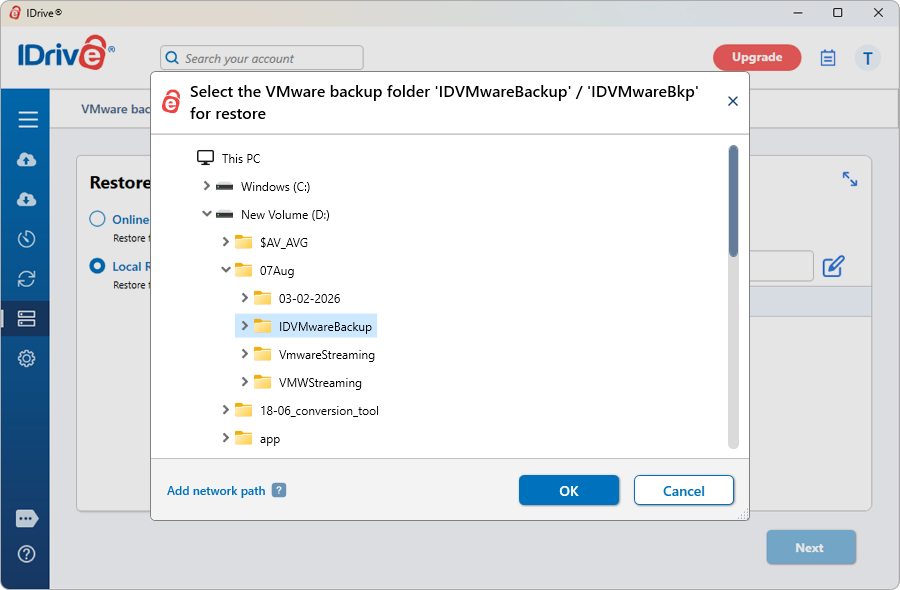The height and width of the screenshot is (590, 900).
Task: Click the IDrive logo
Action: coord(66,54)
